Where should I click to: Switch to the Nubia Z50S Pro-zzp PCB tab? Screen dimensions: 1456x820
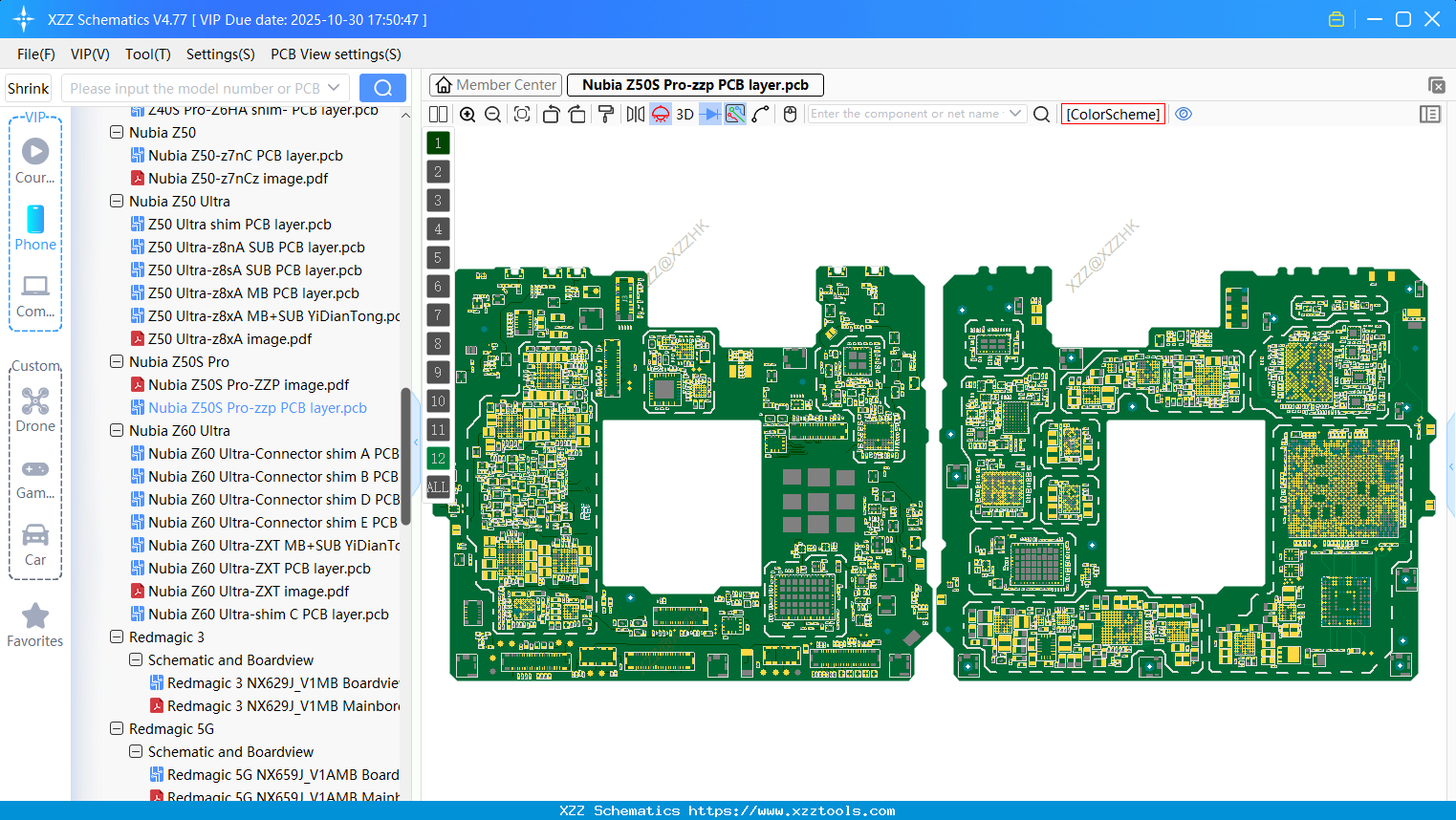click(x=695, y=84)
